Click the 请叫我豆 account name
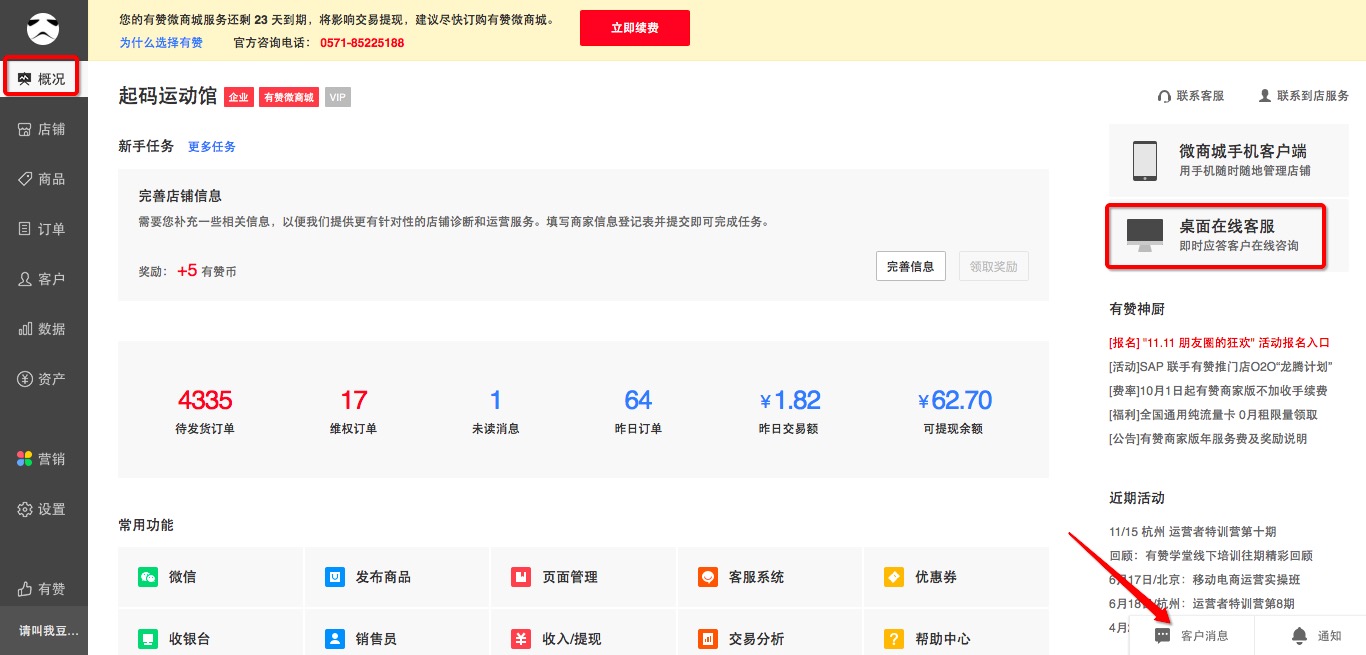The image size is (1366, 655). [x=48, y=631]
